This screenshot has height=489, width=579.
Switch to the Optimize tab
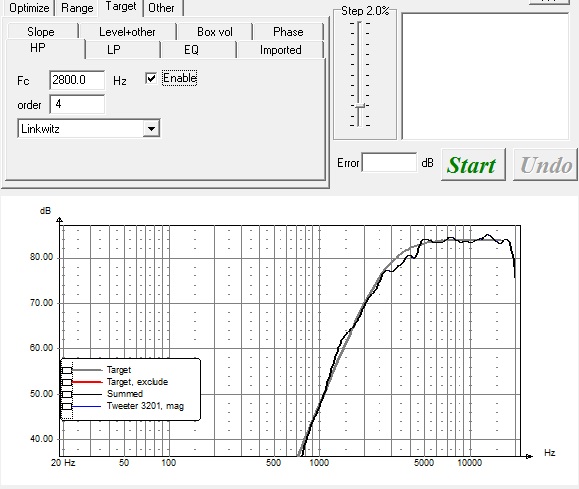(29, 8)
